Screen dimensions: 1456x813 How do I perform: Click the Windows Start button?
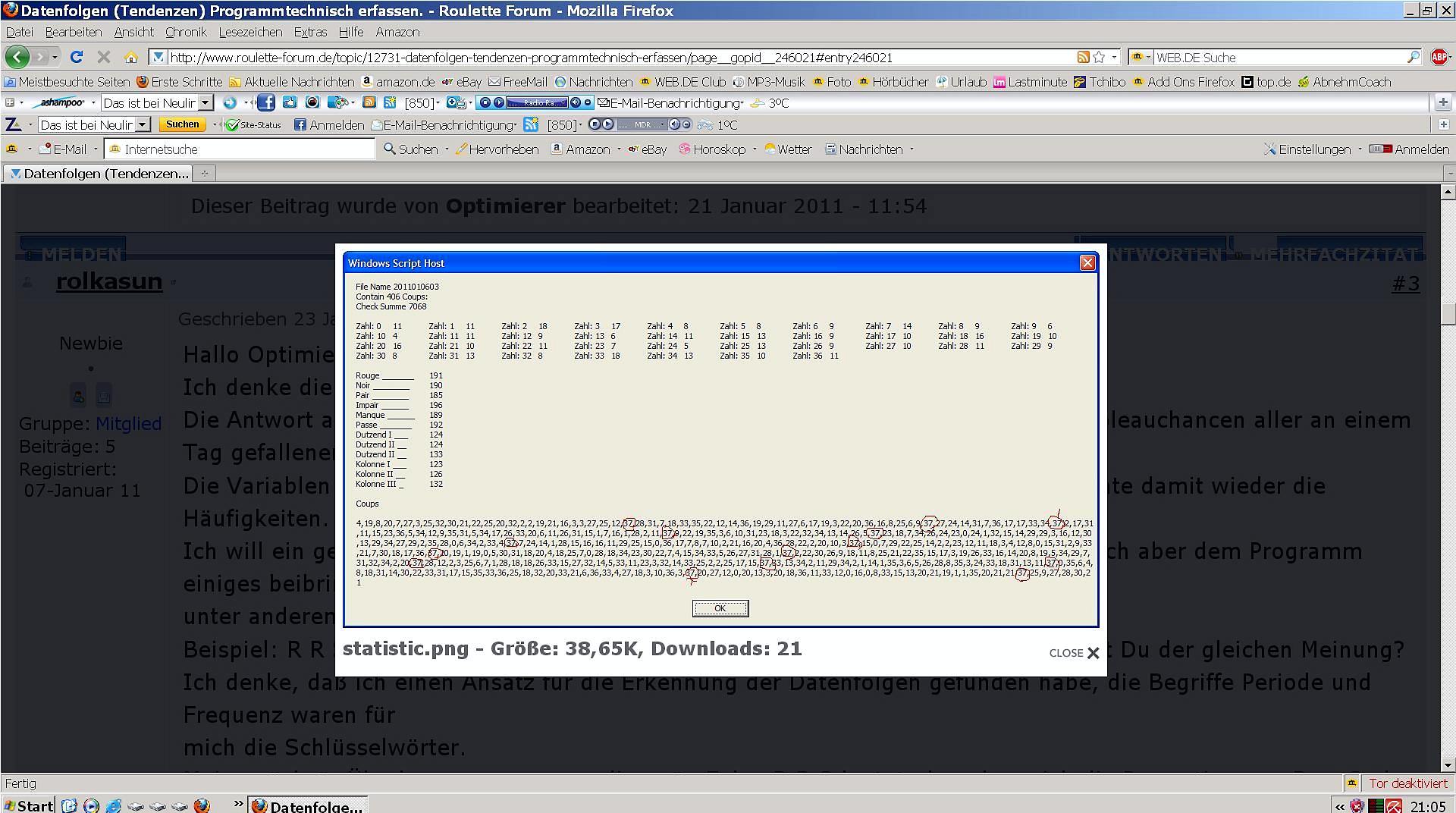coord(28,805)
